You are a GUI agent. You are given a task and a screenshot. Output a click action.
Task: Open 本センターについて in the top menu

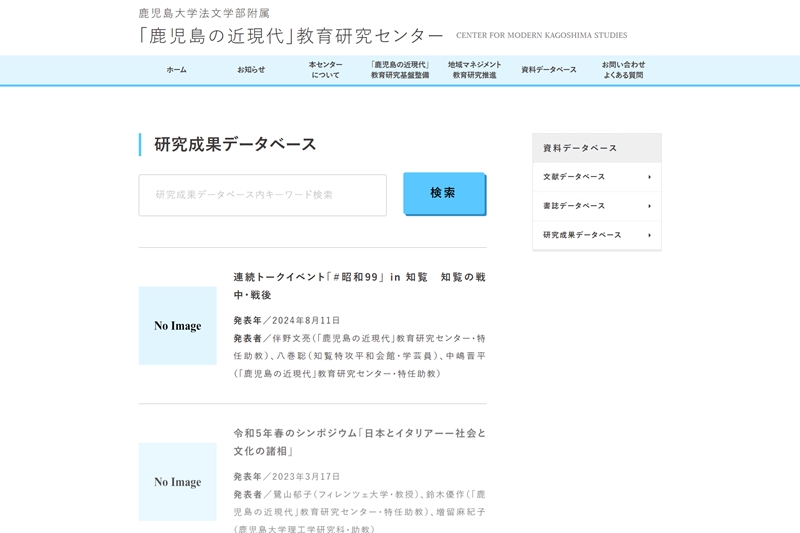point(325,70)
